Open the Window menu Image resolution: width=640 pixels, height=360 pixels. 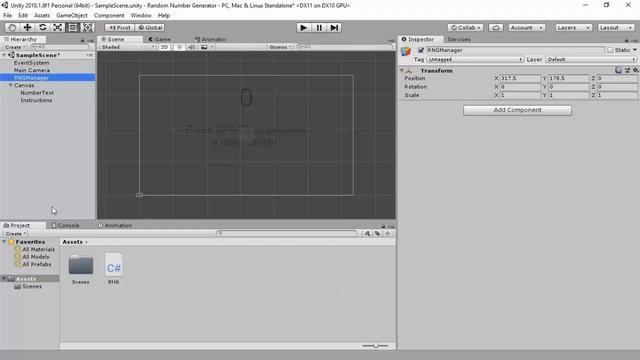point(141,16)
